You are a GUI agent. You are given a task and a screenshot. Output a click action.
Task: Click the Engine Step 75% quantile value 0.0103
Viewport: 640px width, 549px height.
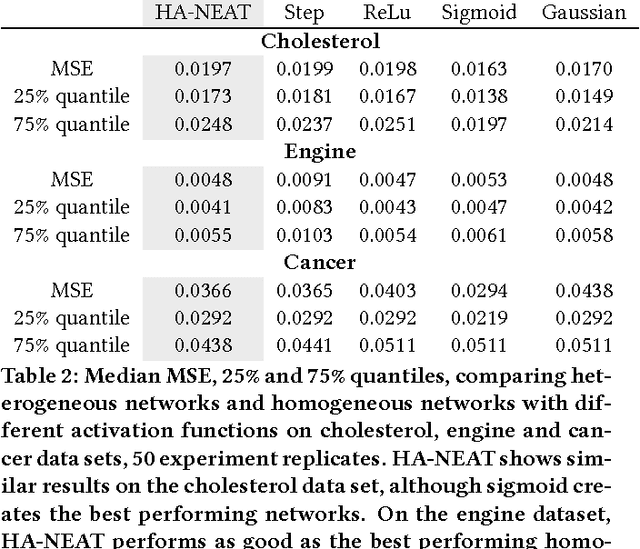[x=304, y=236]
